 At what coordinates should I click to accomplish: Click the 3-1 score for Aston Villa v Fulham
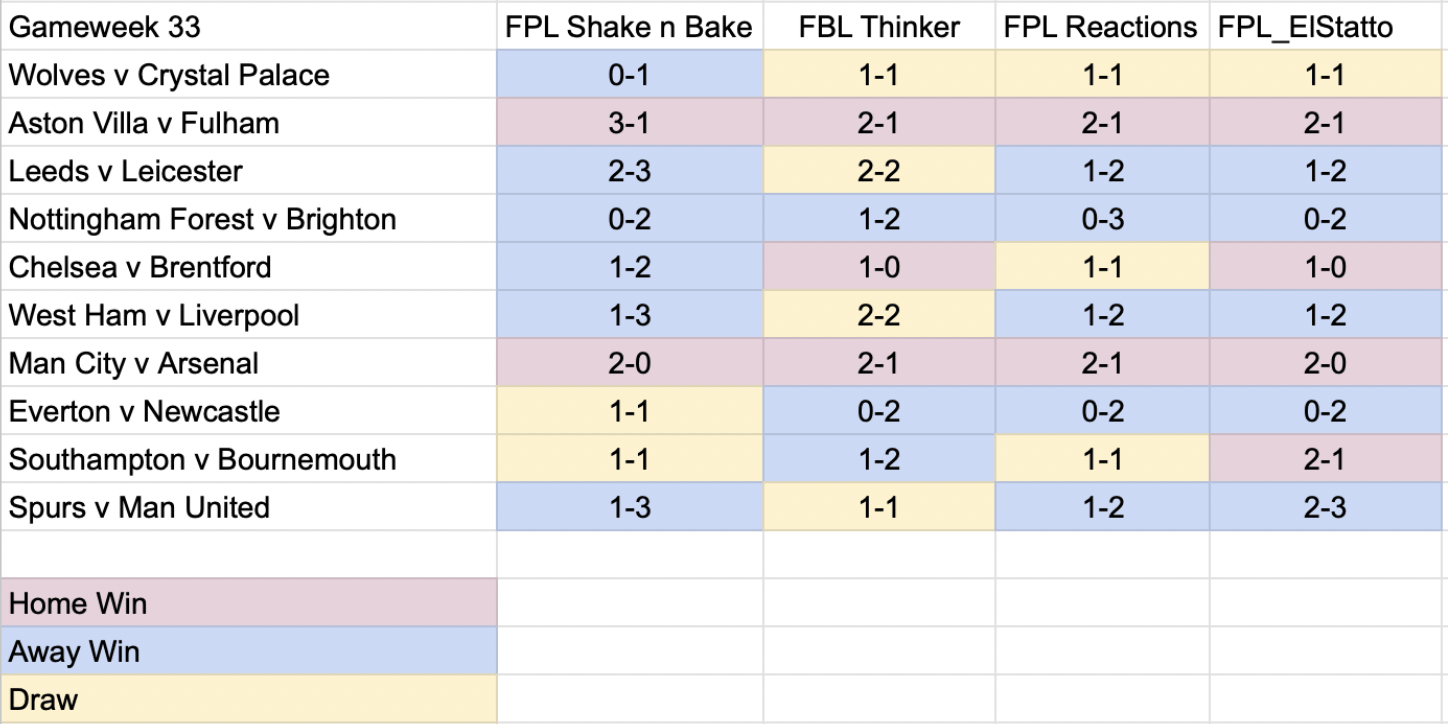pyautogui.click(x=630, y=123)
